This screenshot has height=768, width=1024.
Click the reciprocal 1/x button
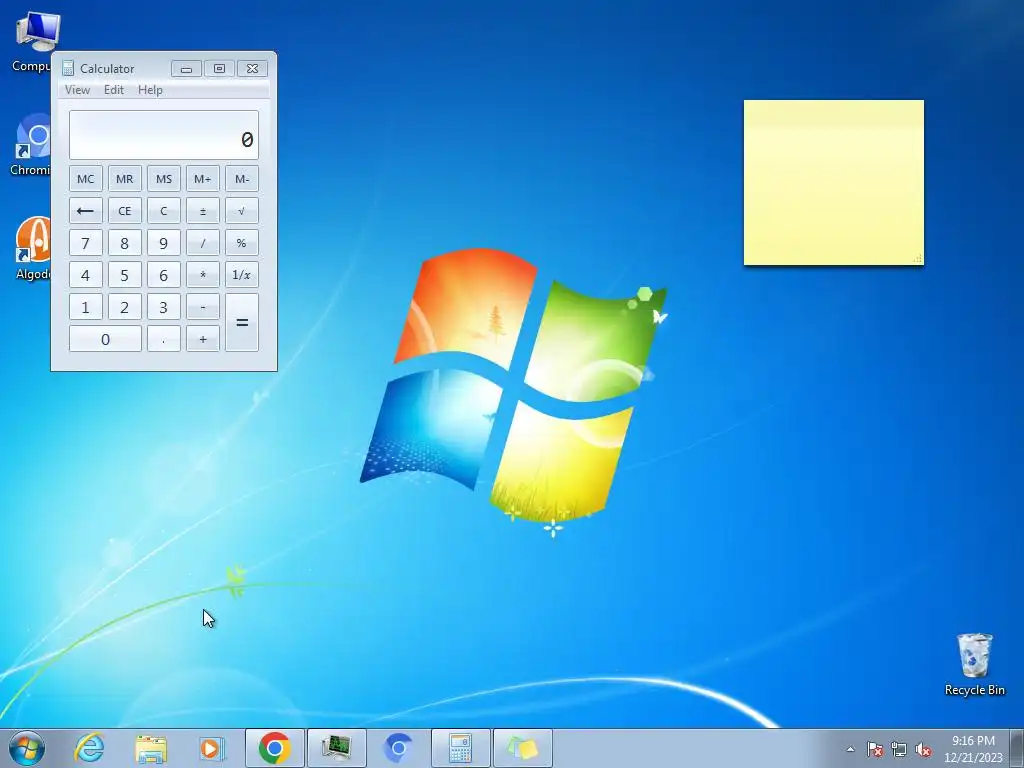tap(242, 275)
